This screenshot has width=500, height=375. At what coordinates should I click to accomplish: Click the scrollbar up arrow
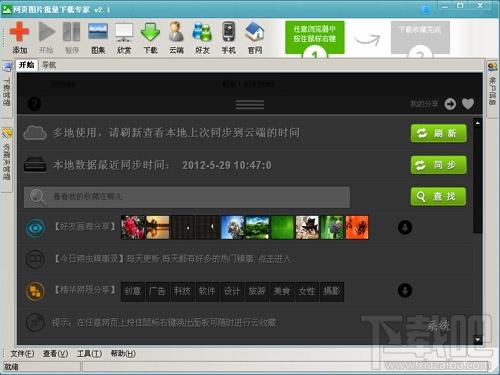pyautogui.click(x=478, y=123)
